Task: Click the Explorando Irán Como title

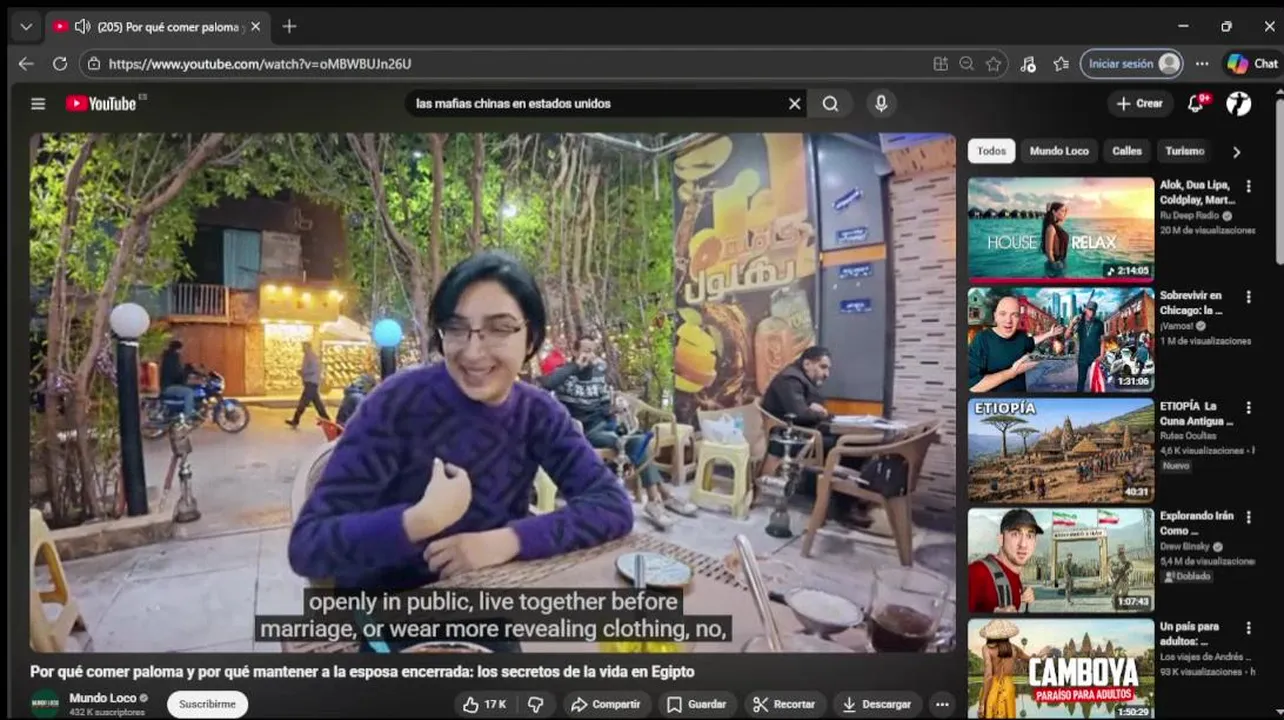Action: 1196,523
